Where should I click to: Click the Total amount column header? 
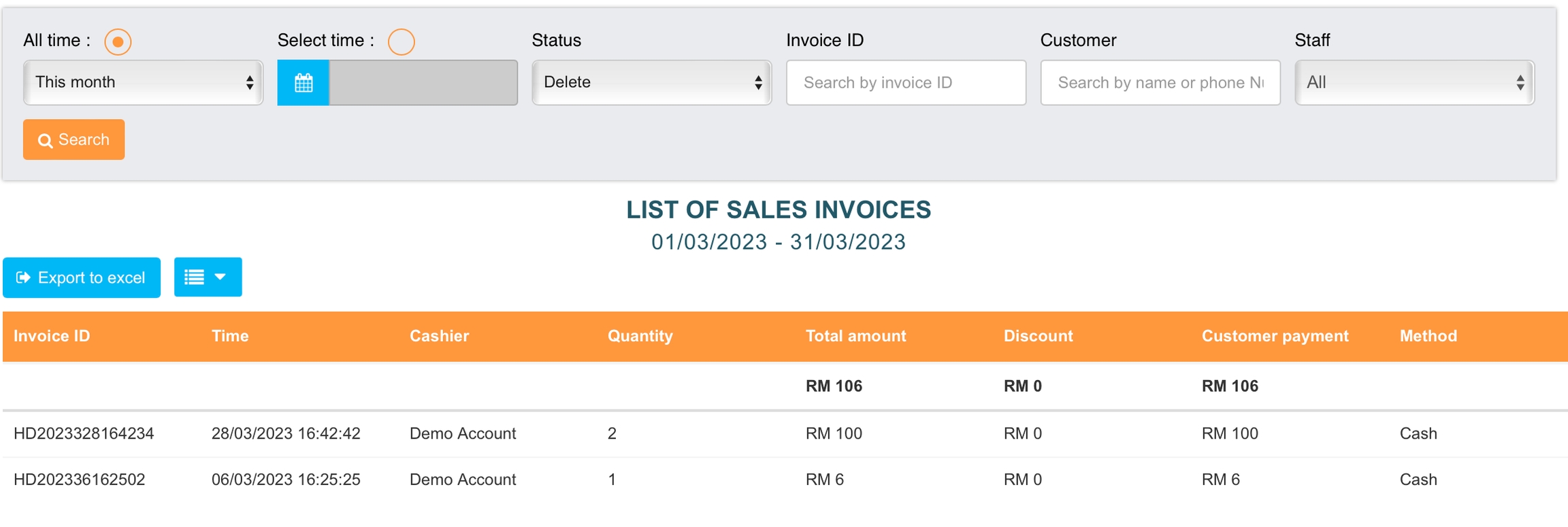(855, 336)
